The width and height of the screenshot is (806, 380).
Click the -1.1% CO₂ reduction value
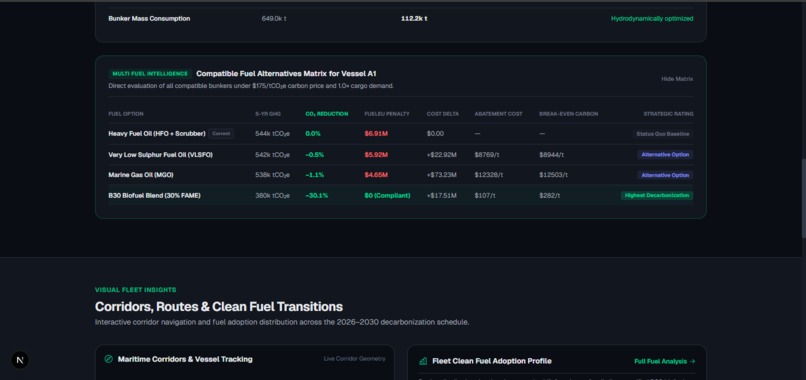coord(315,175)
